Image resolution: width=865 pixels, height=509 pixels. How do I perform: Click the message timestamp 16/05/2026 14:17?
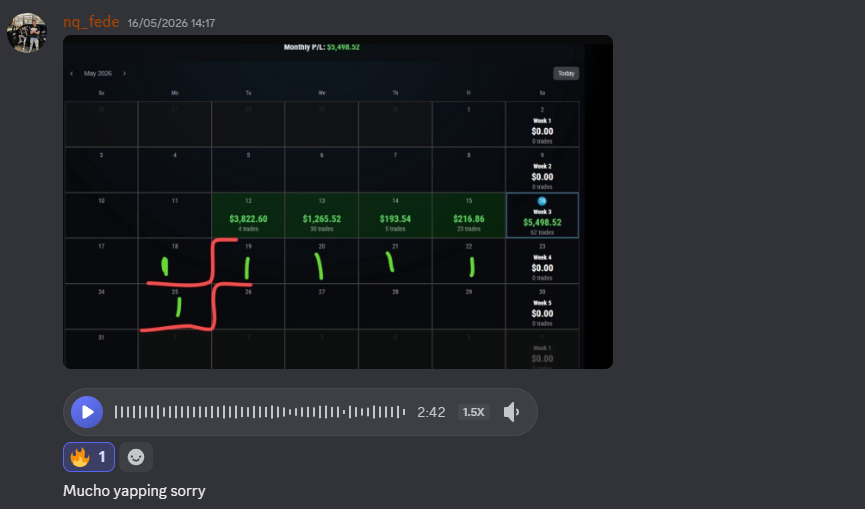(x=171, y=23)
